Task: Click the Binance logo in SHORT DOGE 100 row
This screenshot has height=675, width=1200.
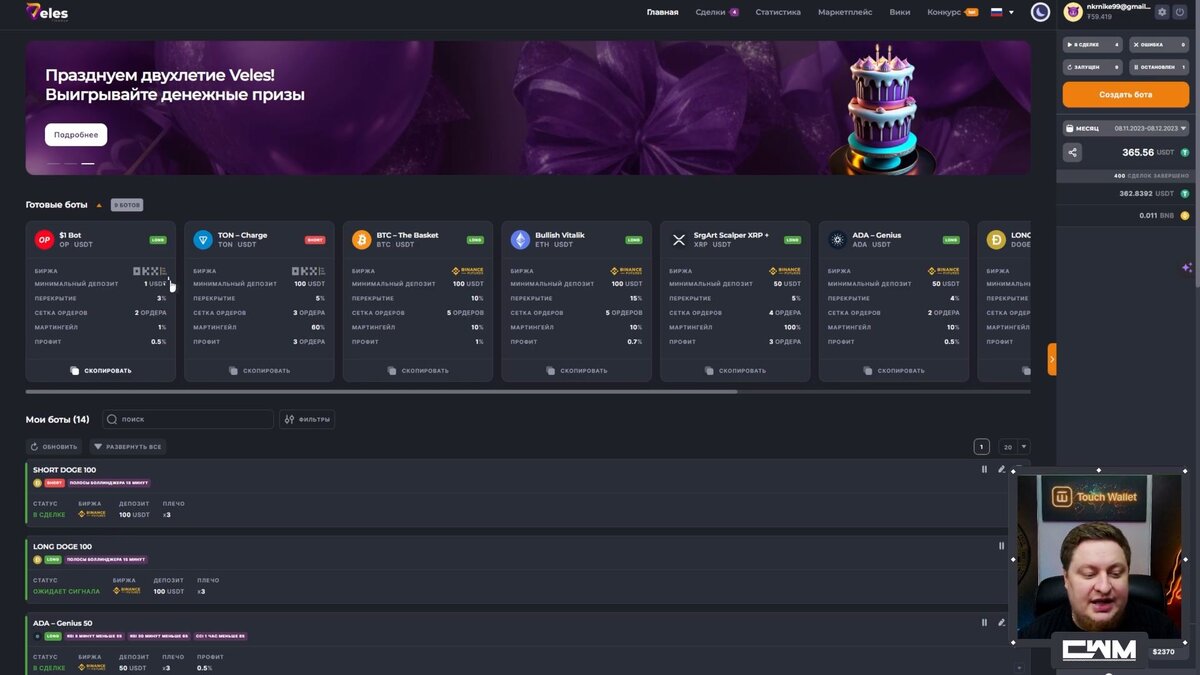Action: coord(92,514)
